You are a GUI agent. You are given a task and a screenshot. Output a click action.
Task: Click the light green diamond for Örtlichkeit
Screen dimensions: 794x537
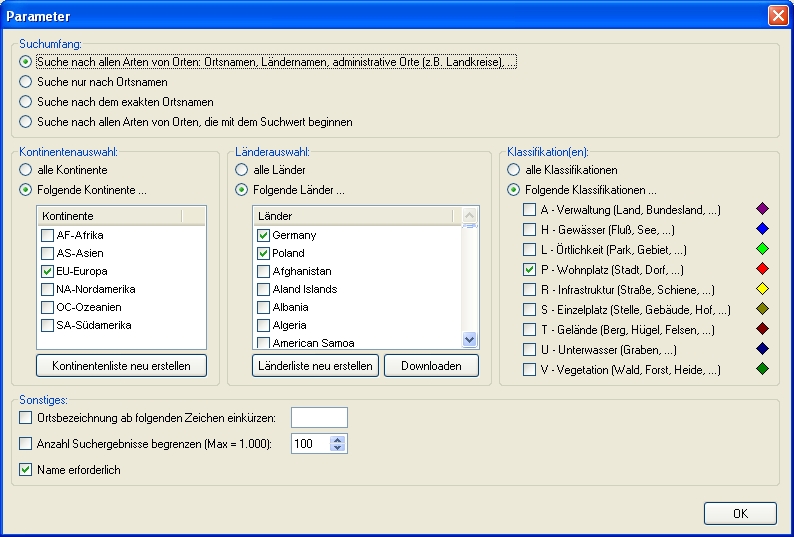762,248
